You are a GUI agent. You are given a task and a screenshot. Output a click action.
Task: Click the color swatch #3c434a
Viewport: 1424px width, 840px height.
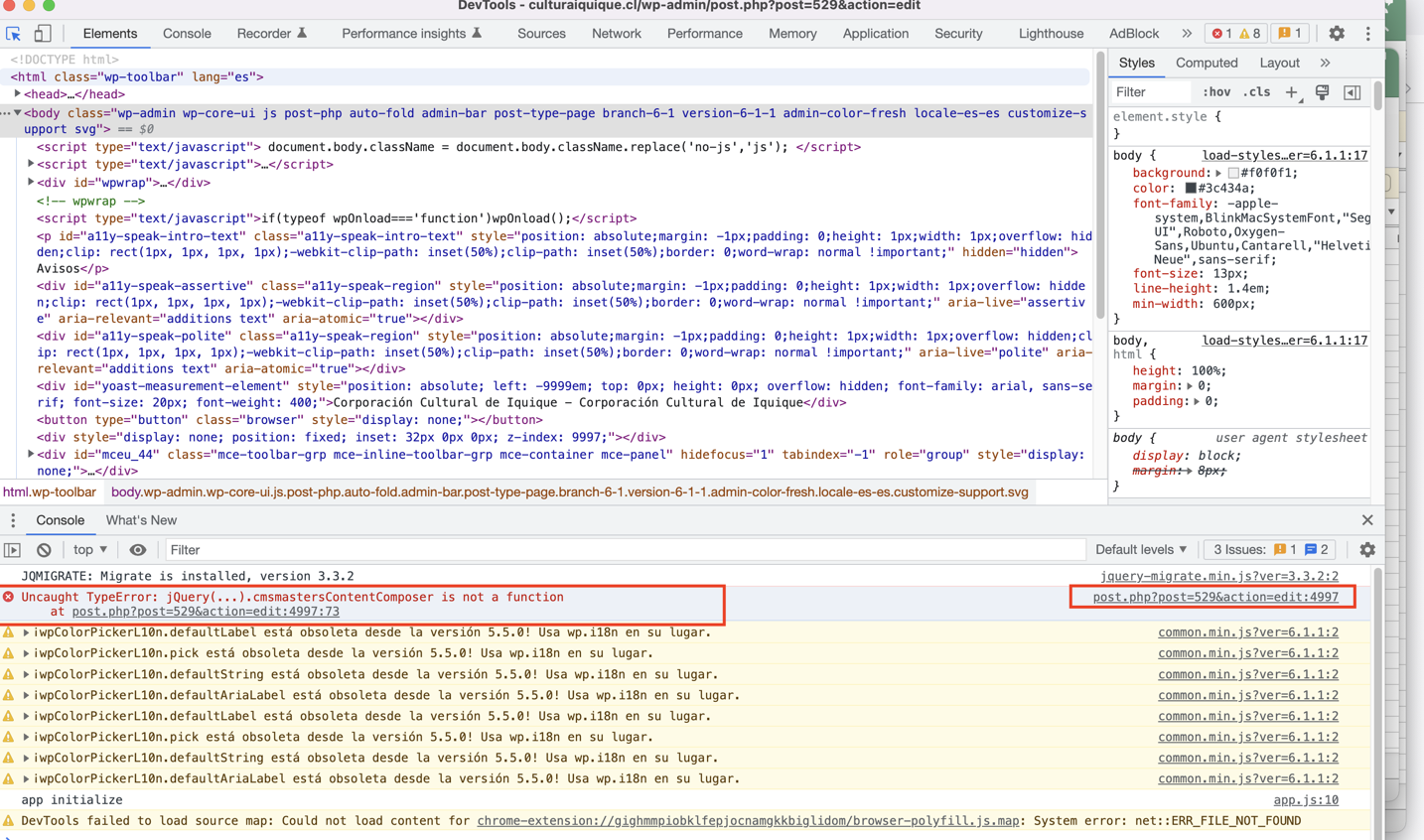(1191, 188)
